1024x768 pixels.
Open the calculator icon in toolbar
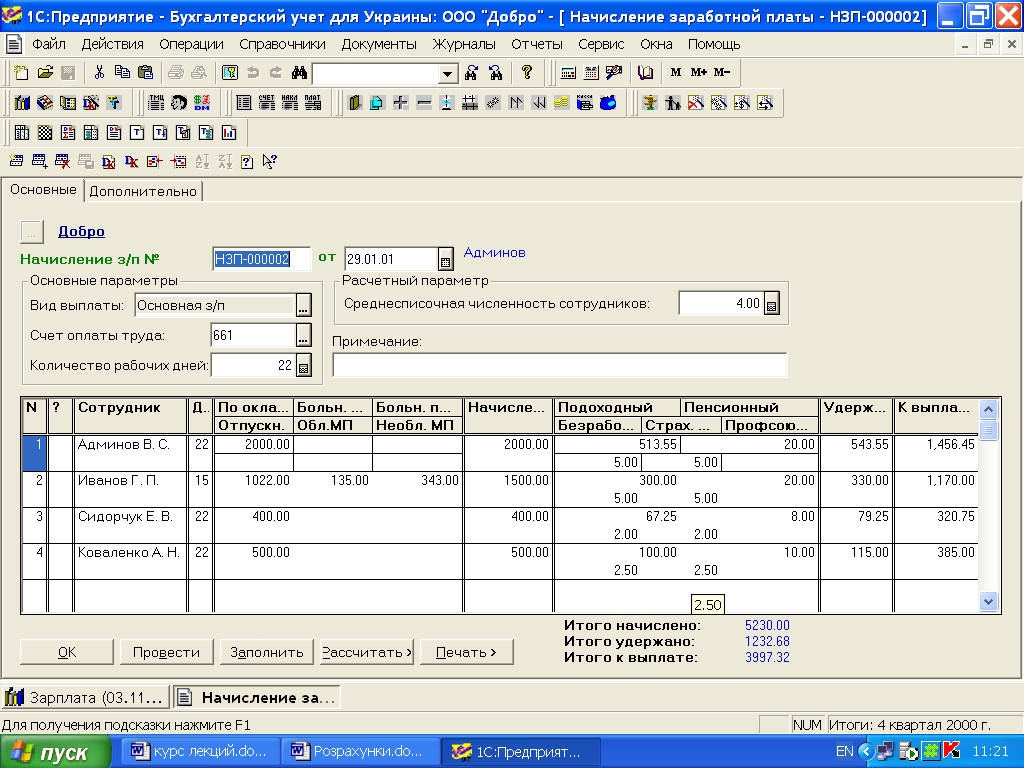tap(568, 73)
